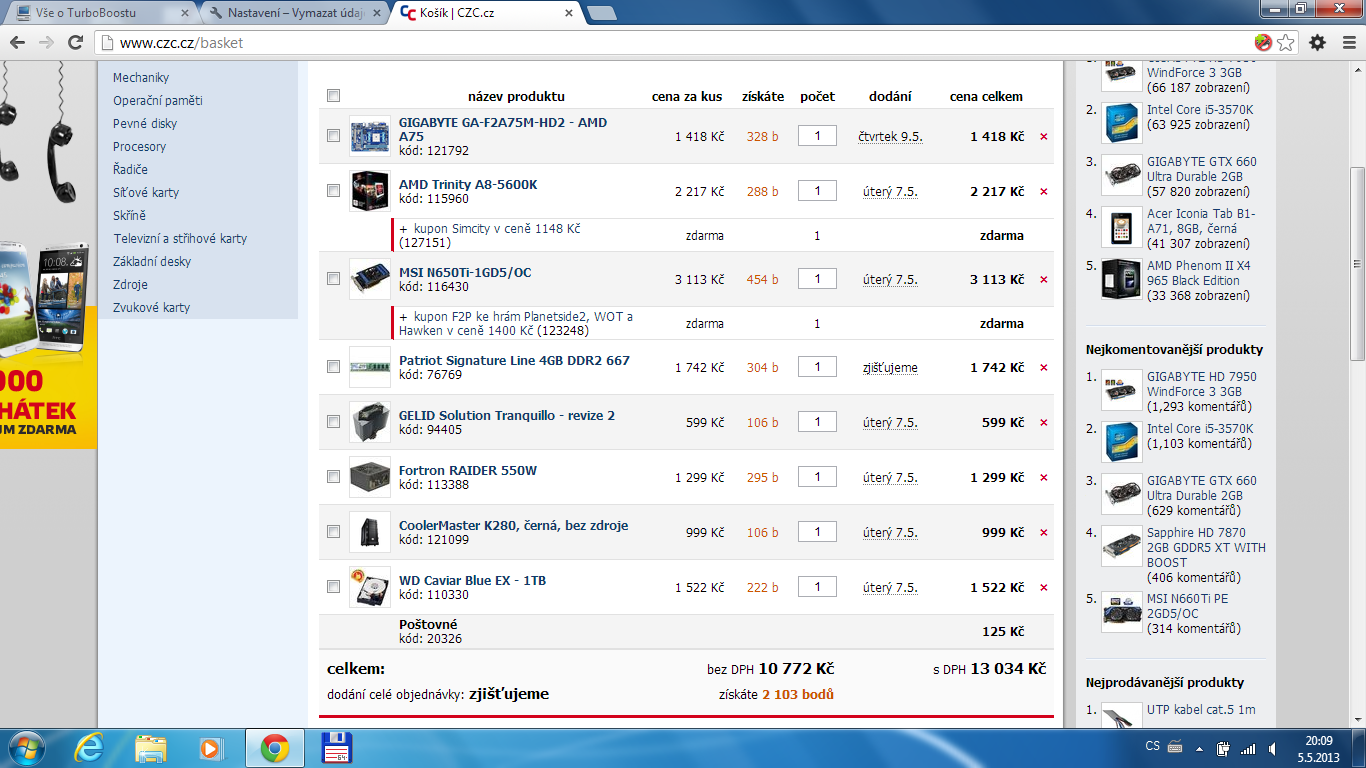Launch Internet Explorer from taskbar
The height and width of the screenshot is (768, 1366).
pos(89,748)
